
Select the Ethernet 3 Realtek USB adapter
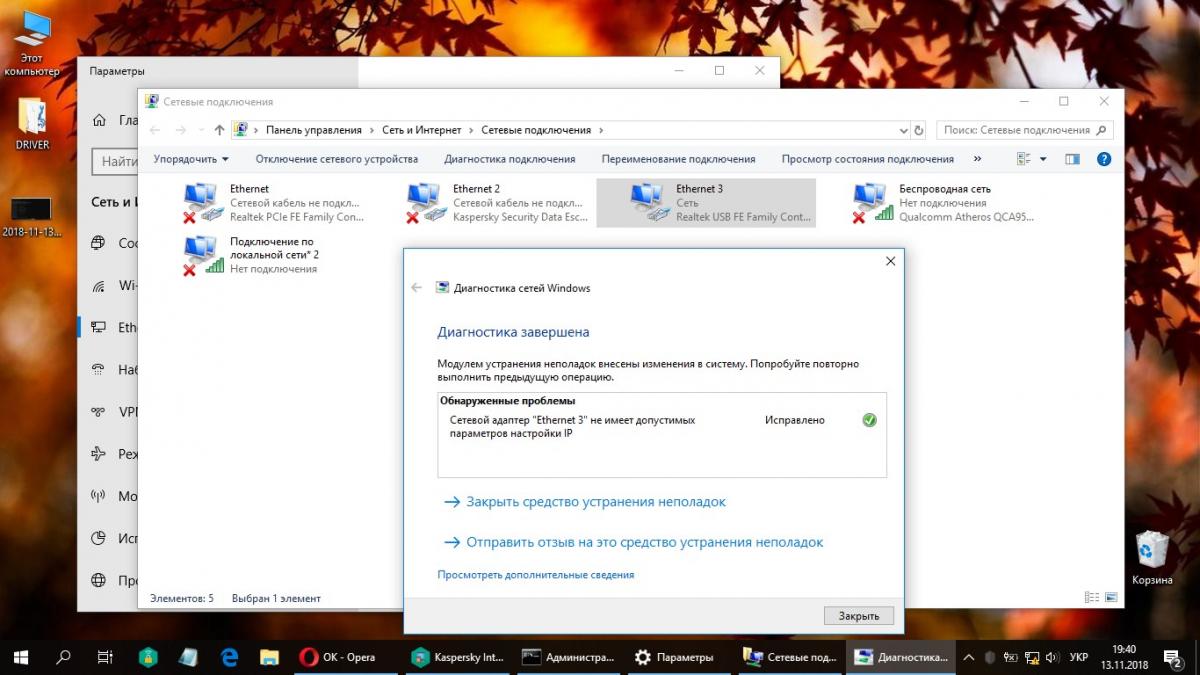tap(706, 203)
